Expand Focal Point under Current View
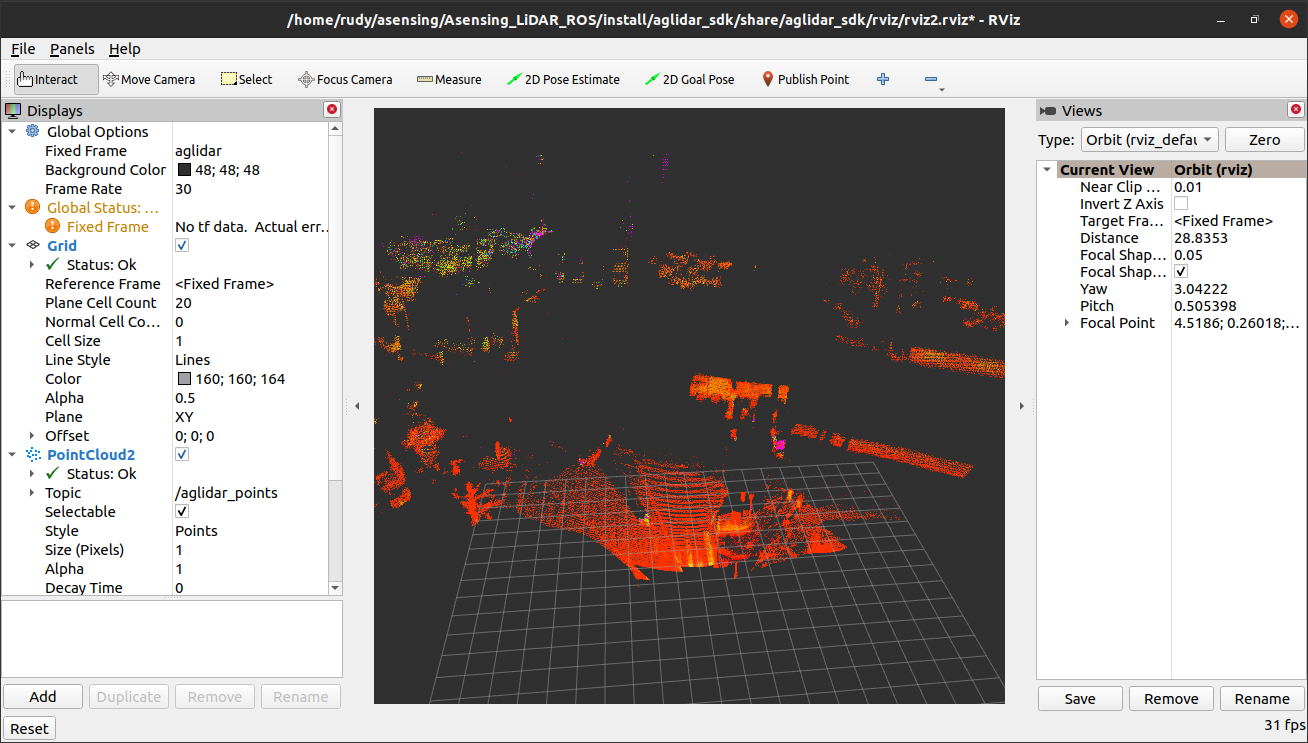 1065,322
